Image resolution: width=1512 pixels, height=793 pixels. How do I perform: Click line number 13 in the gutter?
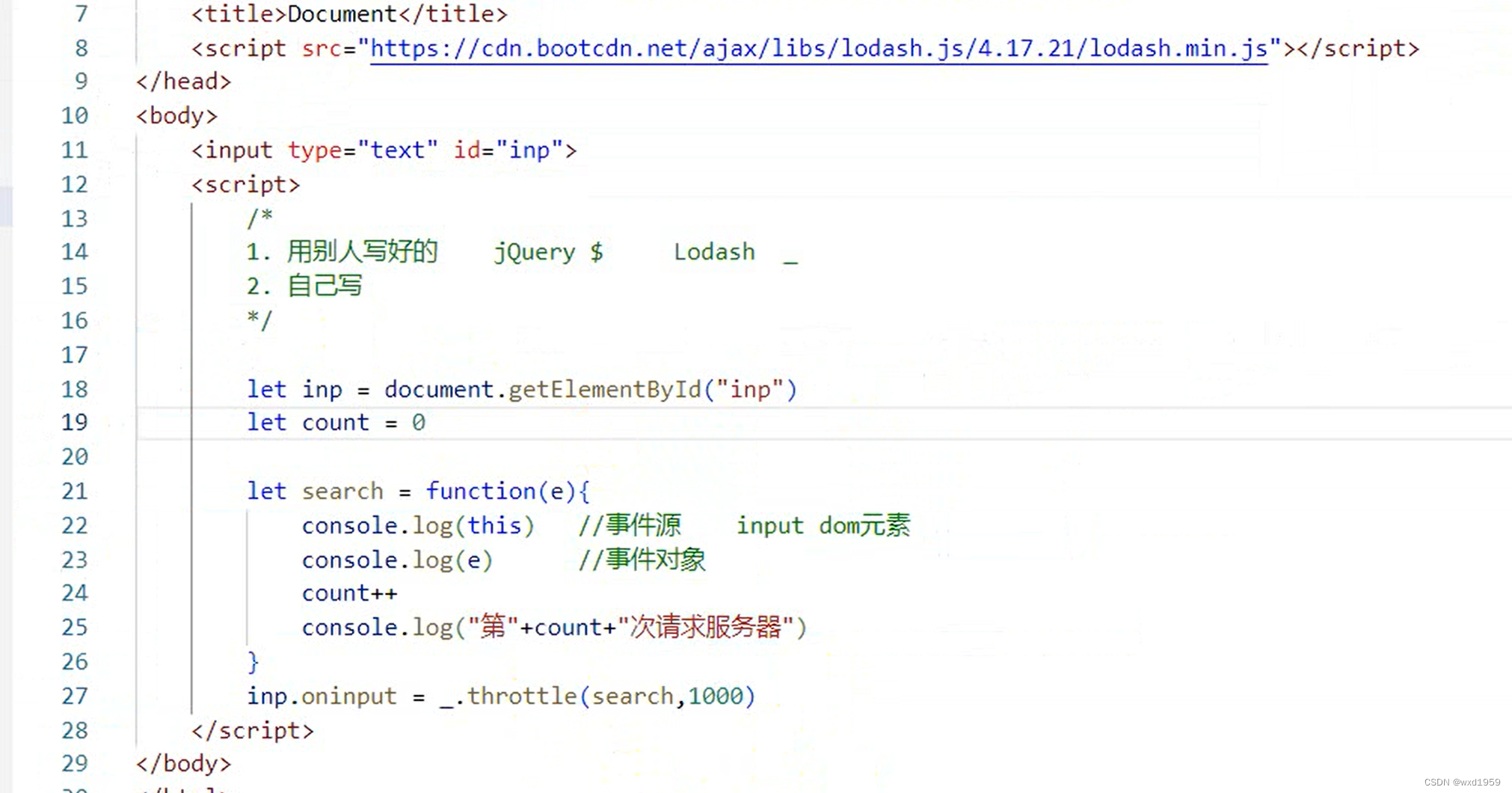pyautogui.click(x=74, y=219)
